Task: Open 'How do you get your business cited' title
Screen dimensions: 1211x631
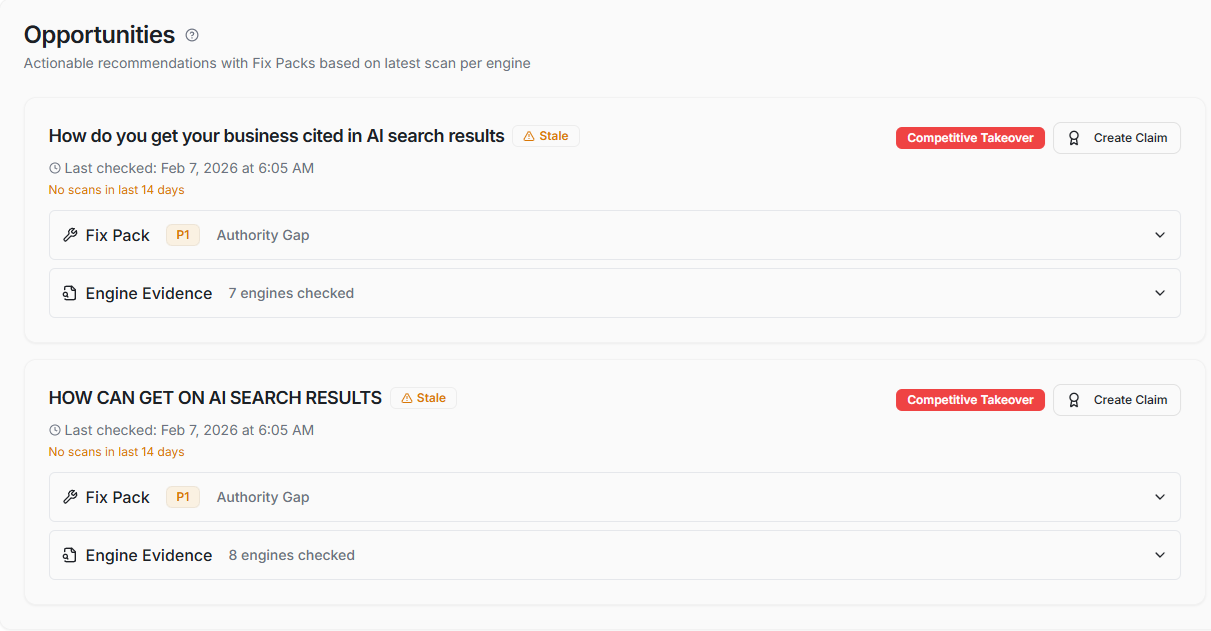Action: click(x=276, y=136)
